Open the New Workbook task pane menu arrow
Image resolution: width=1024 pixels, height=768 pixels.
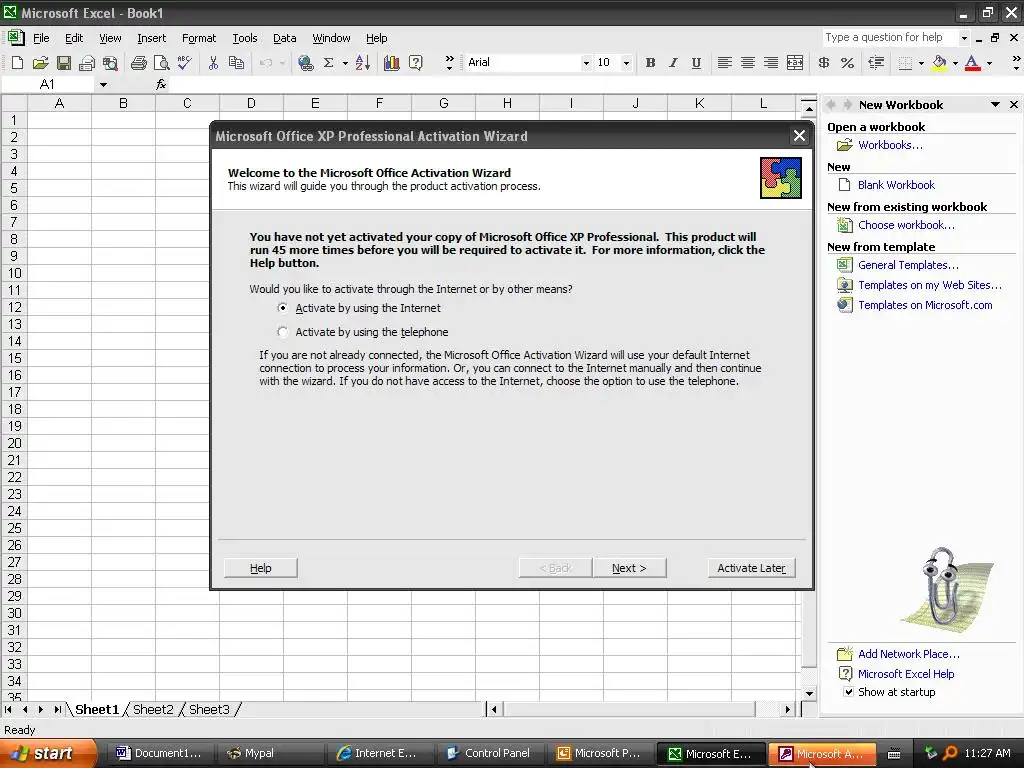(995, 104)
